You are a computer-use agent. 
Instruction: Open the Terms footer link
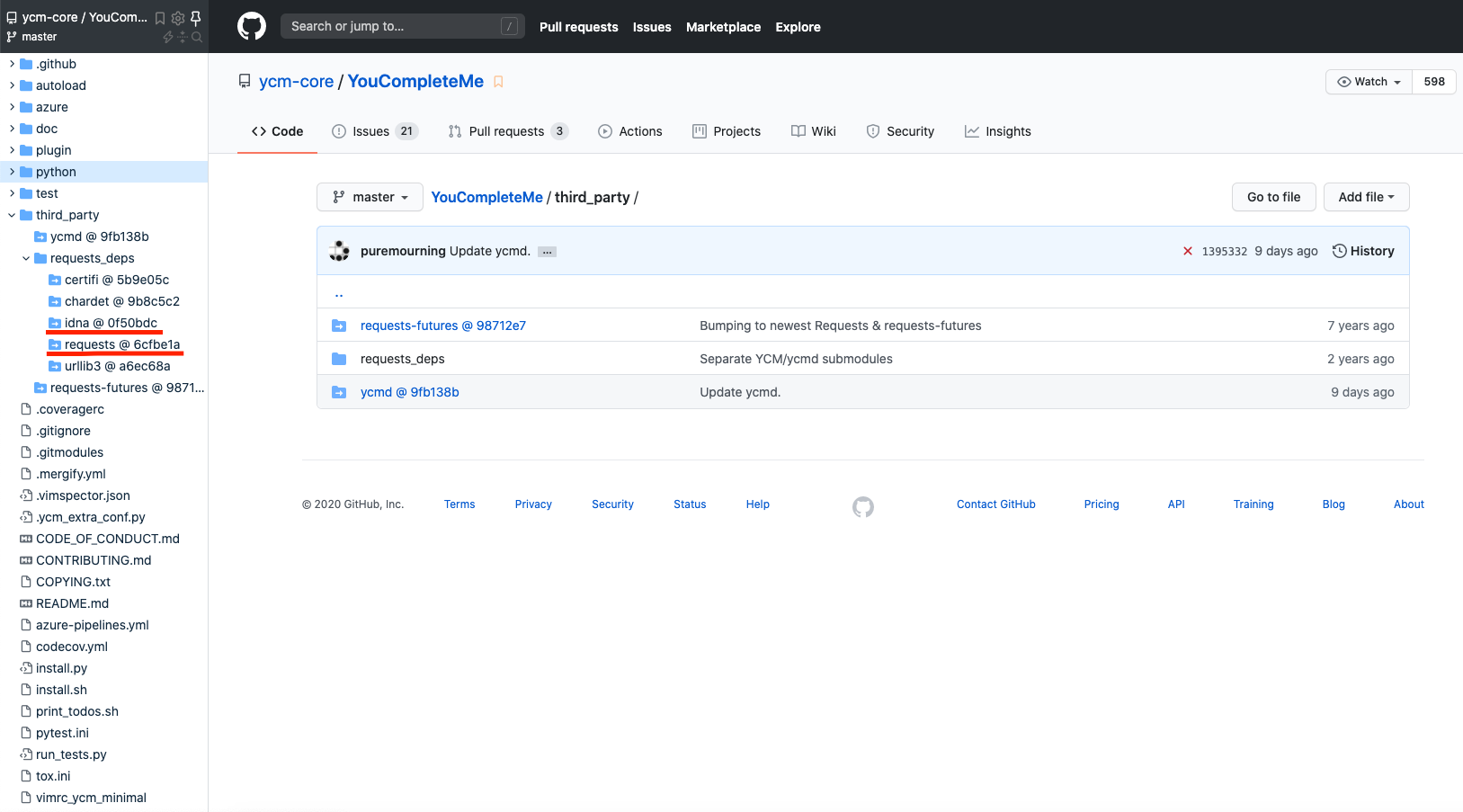coord(459,504)
